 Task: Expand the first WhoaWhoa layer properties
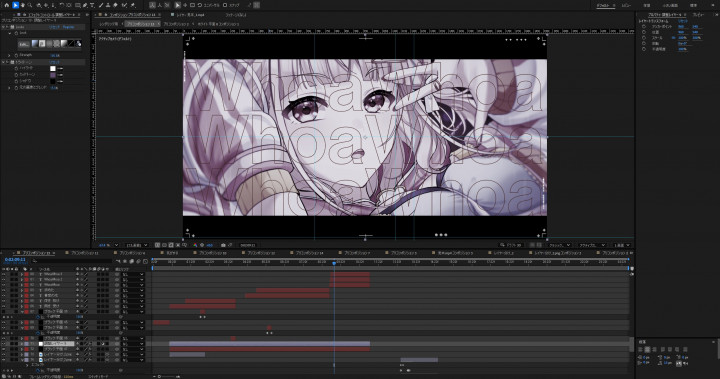(x=22, y=274)
